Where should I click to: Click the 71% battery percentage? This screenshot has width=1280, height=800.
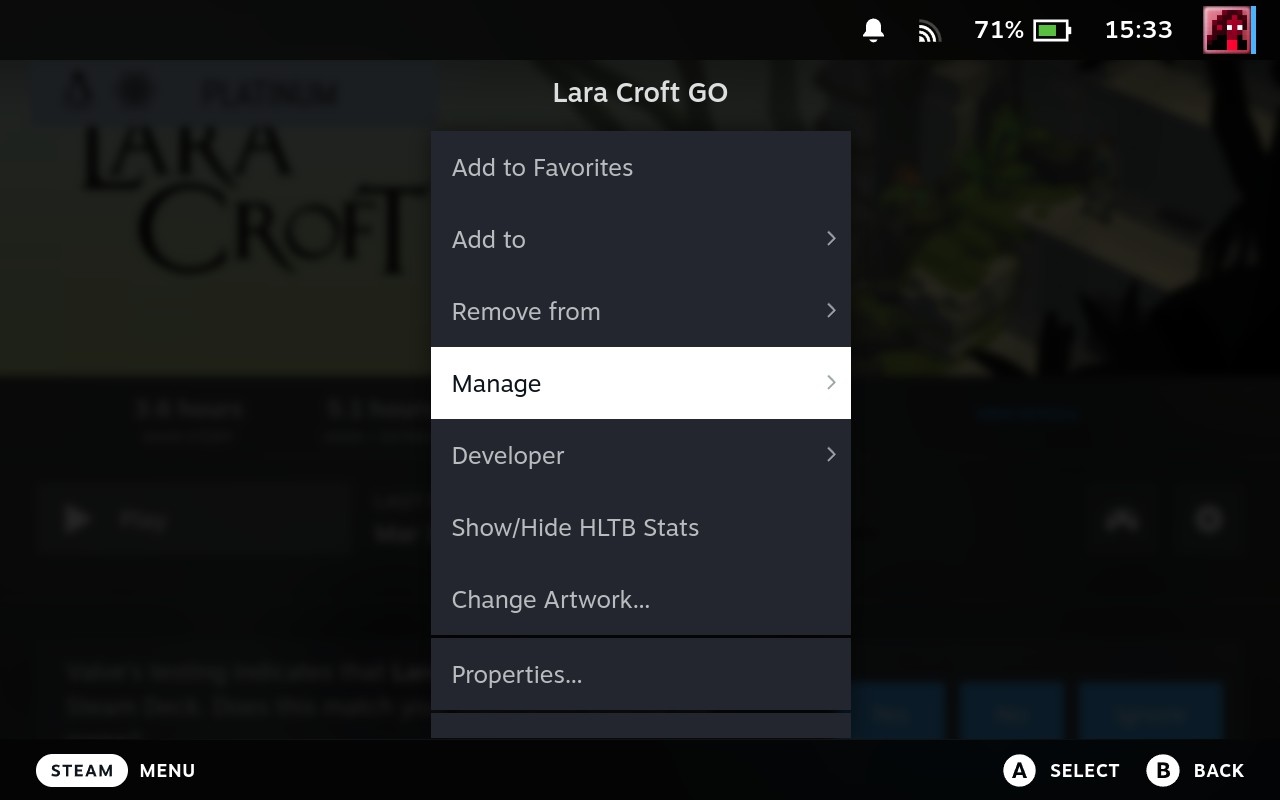pos(999,30)
